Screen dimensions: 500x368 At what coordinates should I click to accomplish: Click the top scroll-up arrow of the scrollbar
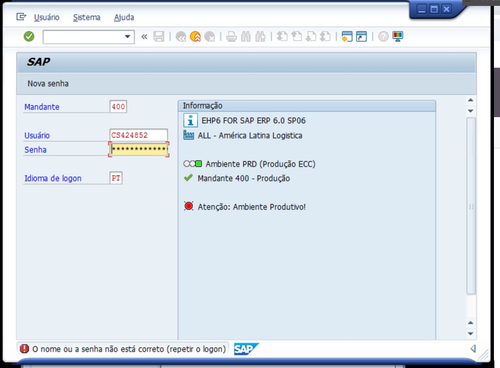(470, 100)
